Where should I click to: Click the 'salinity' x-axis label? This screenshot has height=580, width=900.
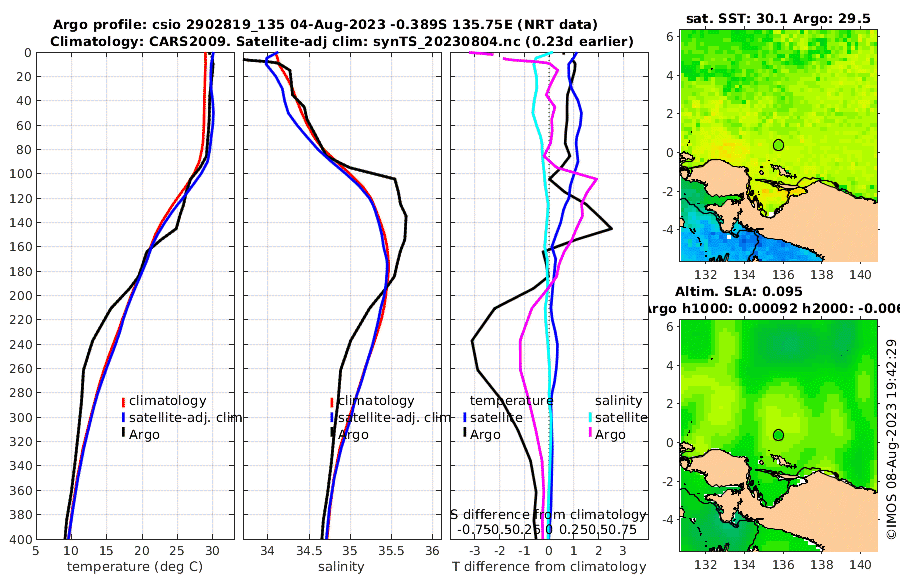click(x=342, y=567)
